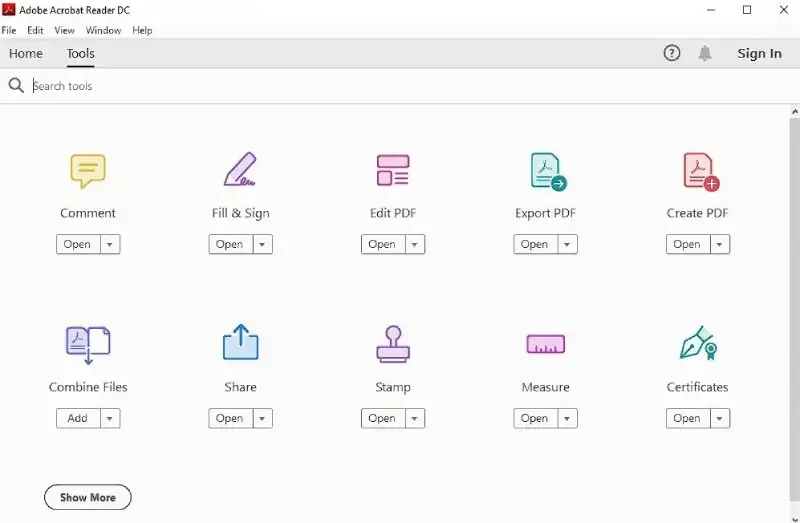Screen dimensions: 800x523
Task: Select the Measure ruler icon
Action: coord(545,345)
